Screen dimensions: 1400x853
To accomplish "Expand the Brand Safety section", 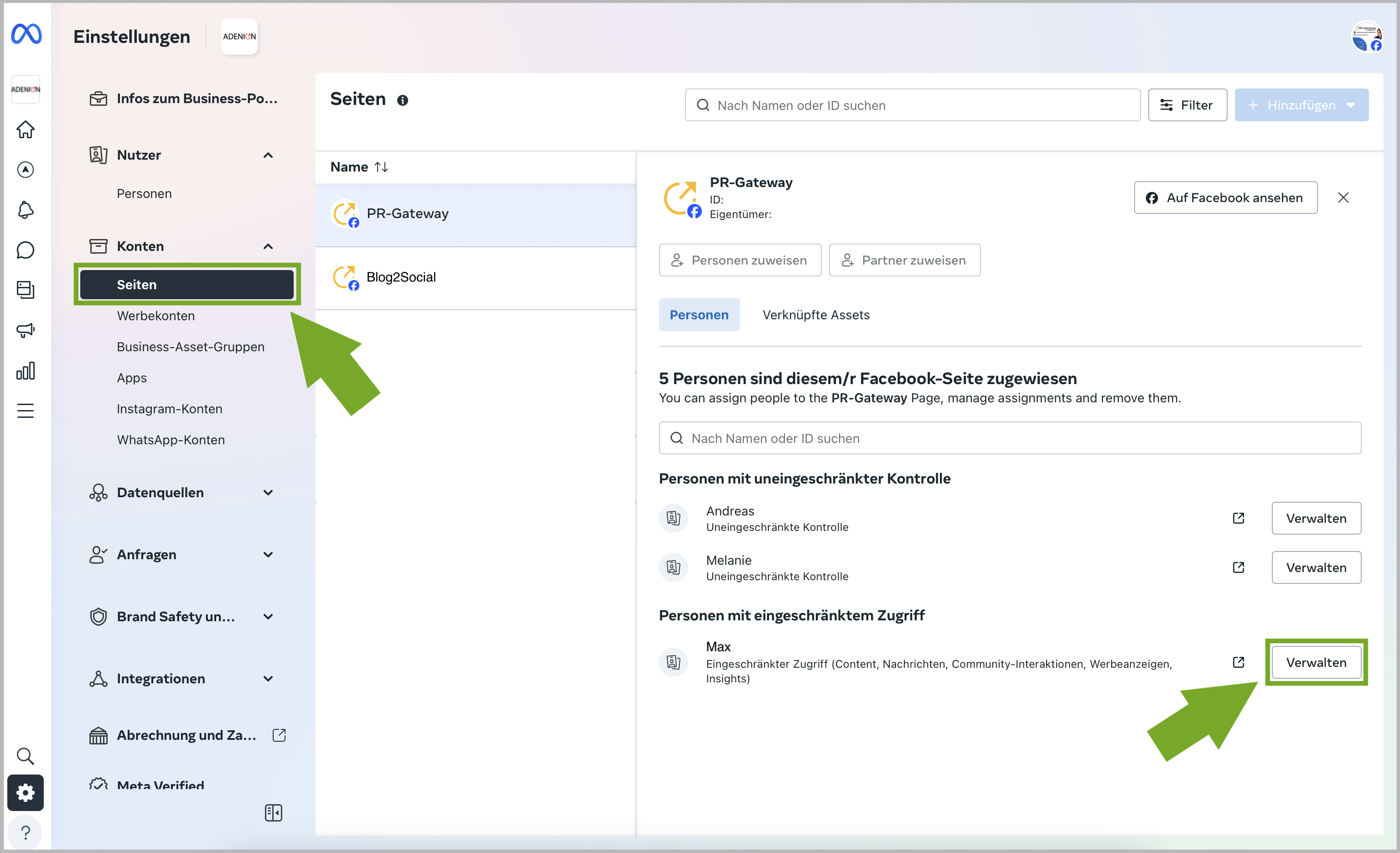I will pyautogui.click(x=268, y=617).
